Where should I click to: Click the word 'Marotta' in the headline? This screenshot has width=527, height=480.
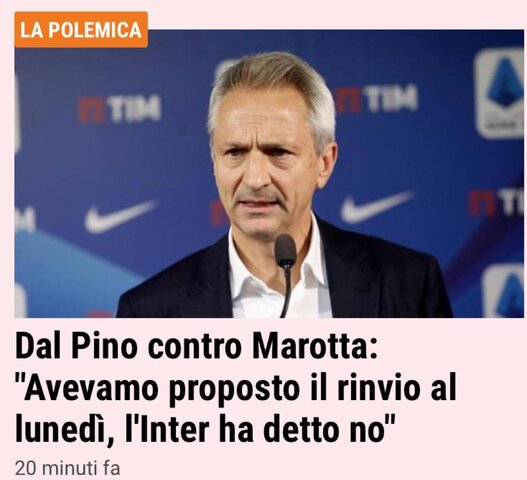tap(315, 346)
